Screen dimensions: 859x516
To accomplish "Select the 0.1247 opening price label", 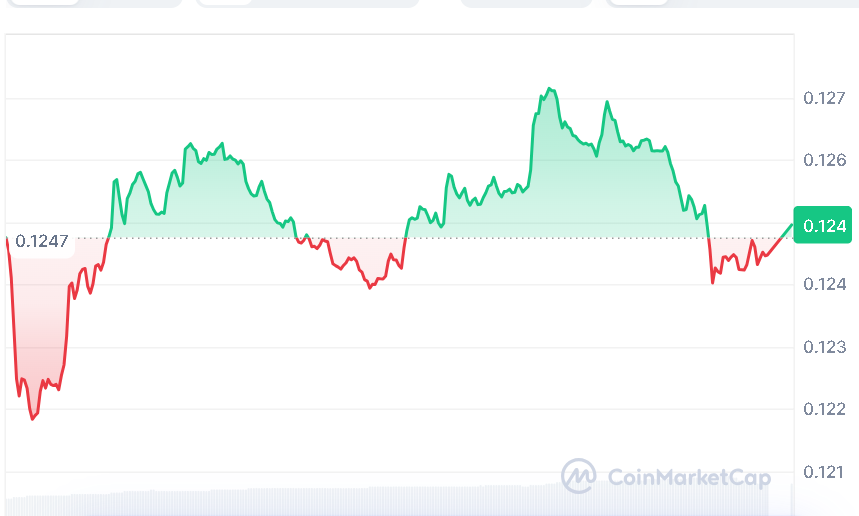I will coord(42,241).
